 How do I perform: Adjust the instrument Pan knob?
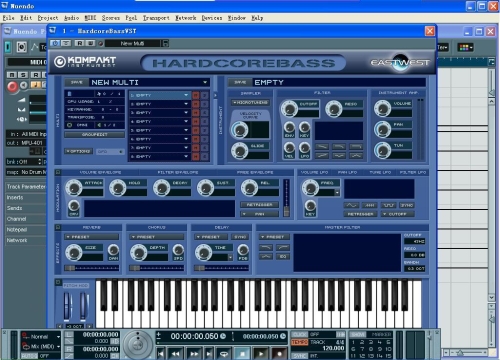point(382,129)
